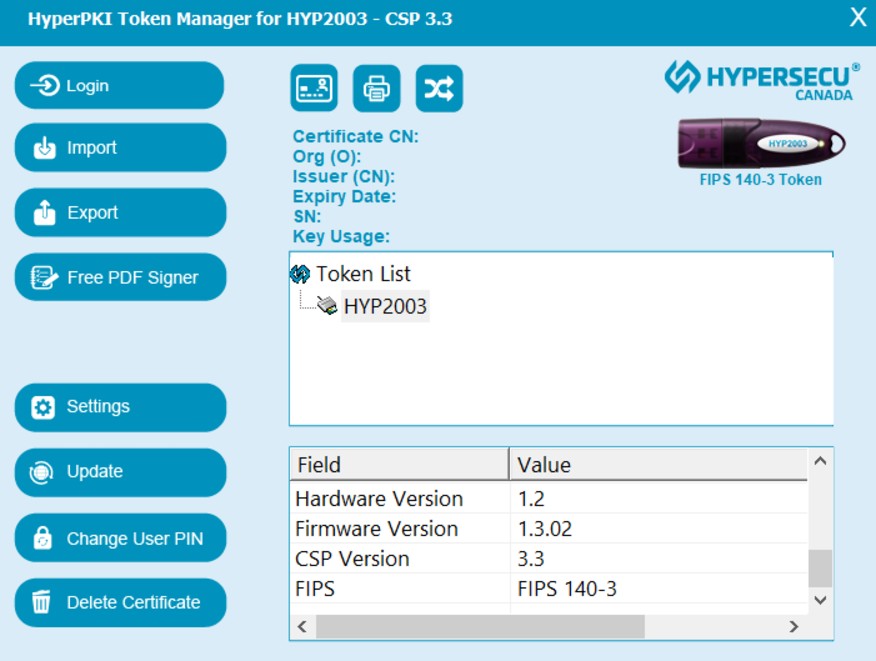Viewport: 876px width, 661px height.
Task: Click the vertical scrollbar thumb
Action: [x=820, y=568]
